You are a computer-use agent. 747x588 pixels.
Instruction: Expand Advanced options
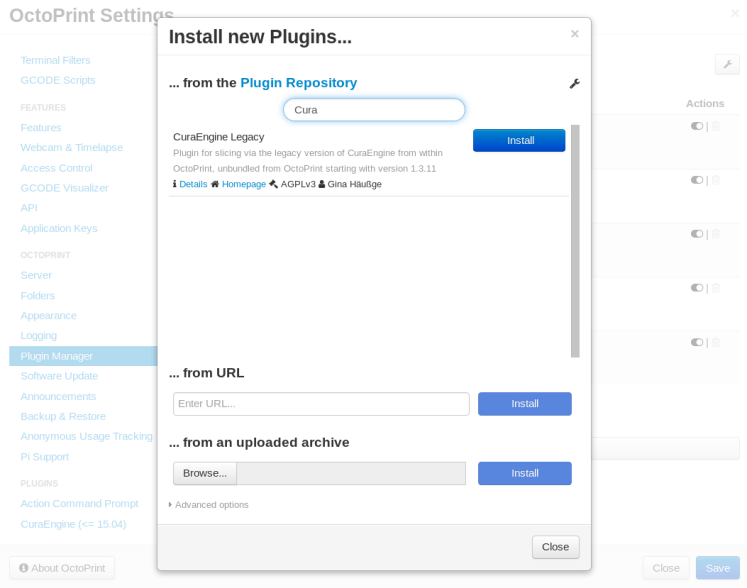(209, 505)
